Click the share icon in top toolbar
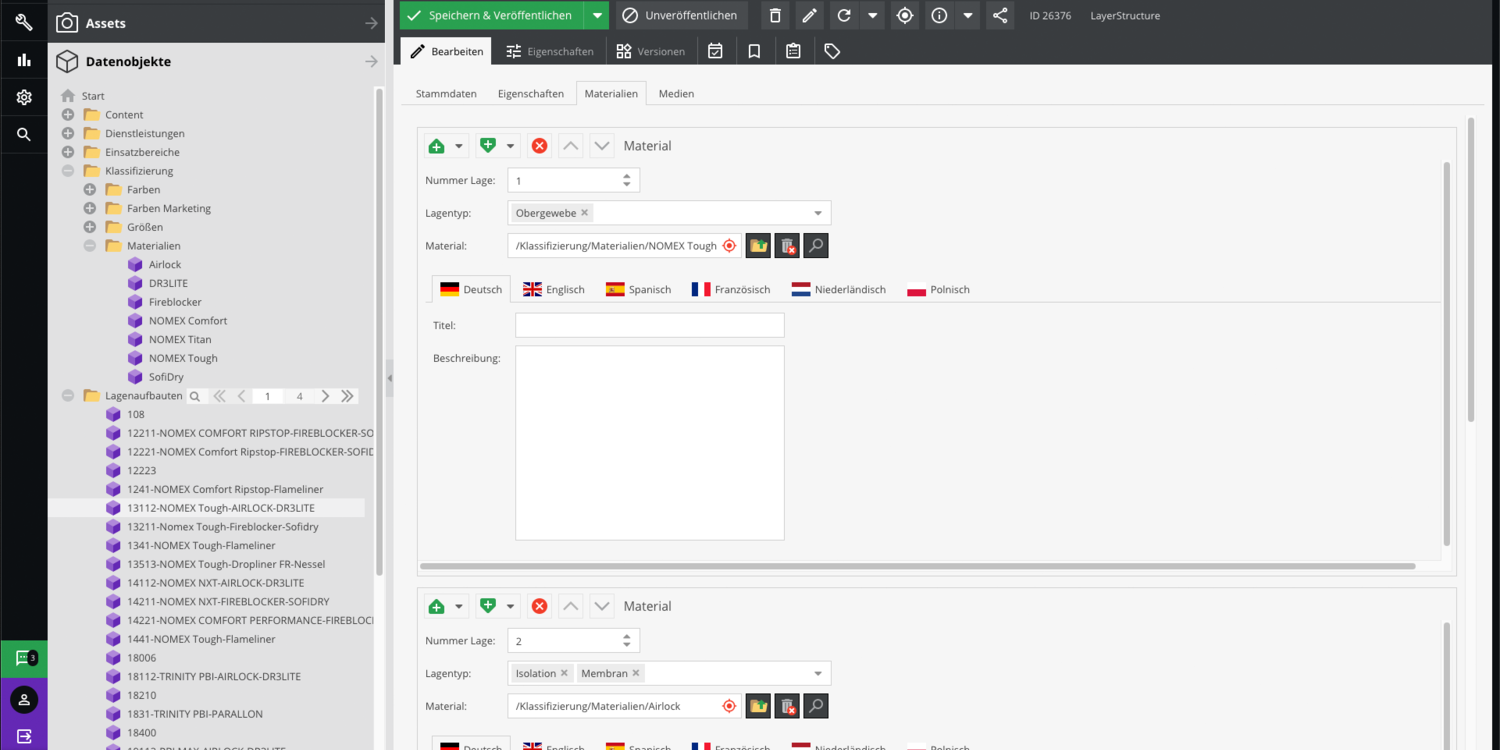The width and height of the screenshot is (1500, 750). coord(1000,15)
